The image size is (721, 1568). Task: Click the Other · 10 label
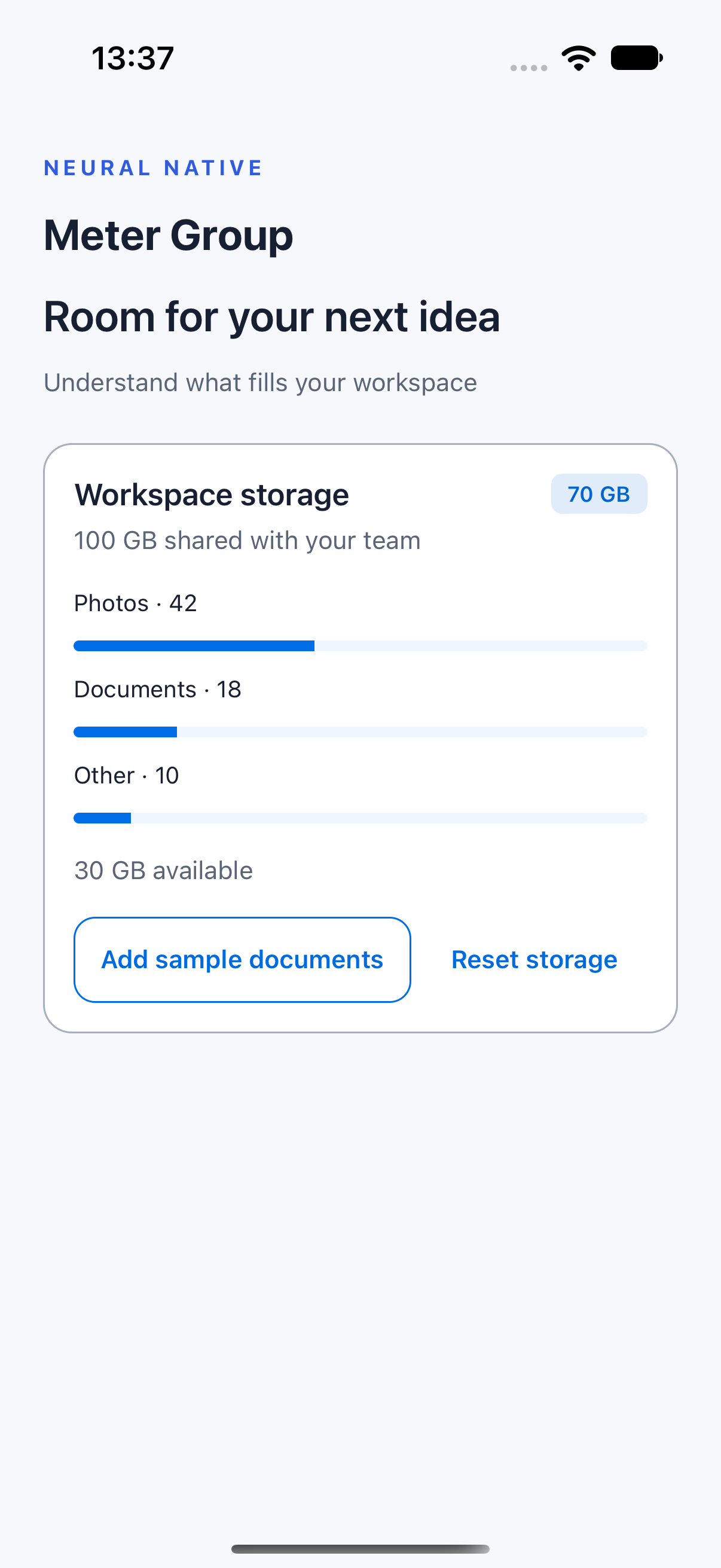click(x=127, y=776)
